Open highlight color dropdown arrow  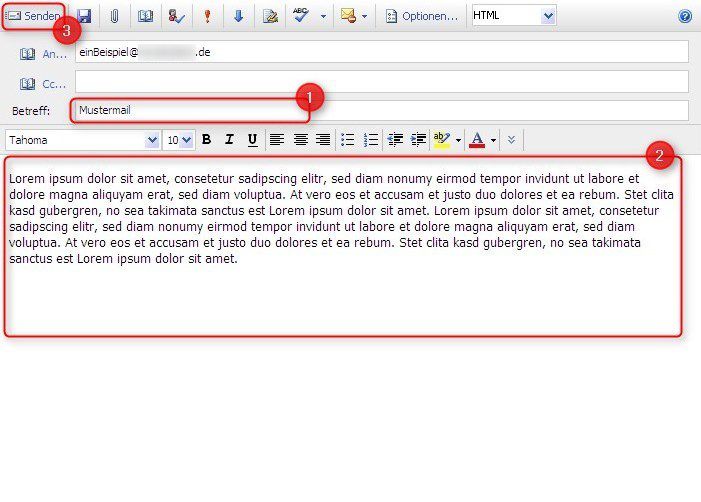458,140
